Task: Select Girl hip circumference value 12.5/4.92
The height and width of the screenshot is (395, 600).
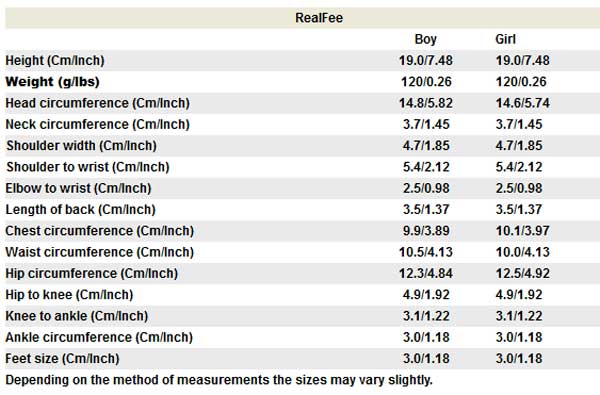Action: [x=523, y=273]
